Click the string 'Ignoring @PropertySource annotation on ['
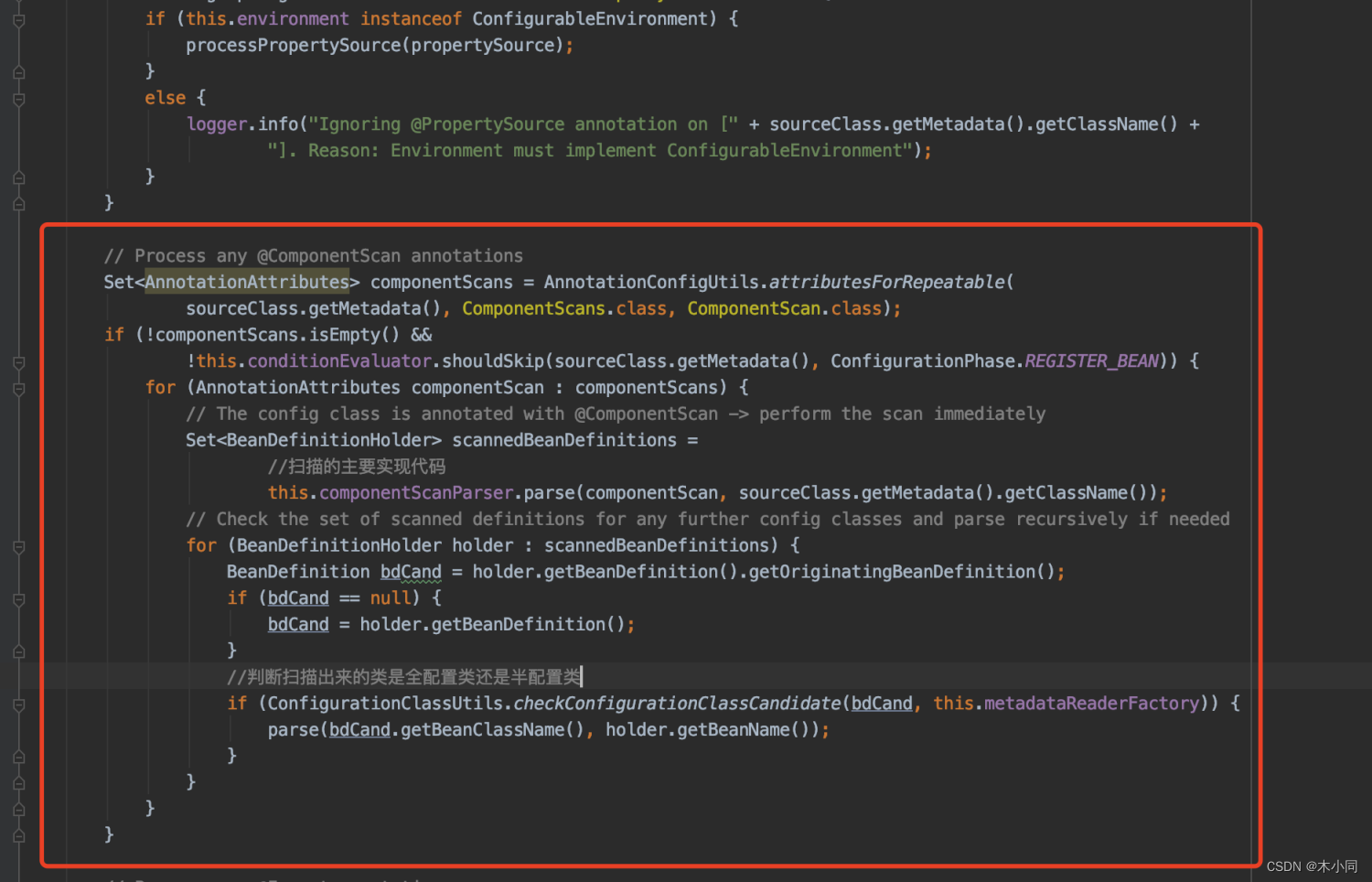Screen dimensions: 1372x882 523,124
